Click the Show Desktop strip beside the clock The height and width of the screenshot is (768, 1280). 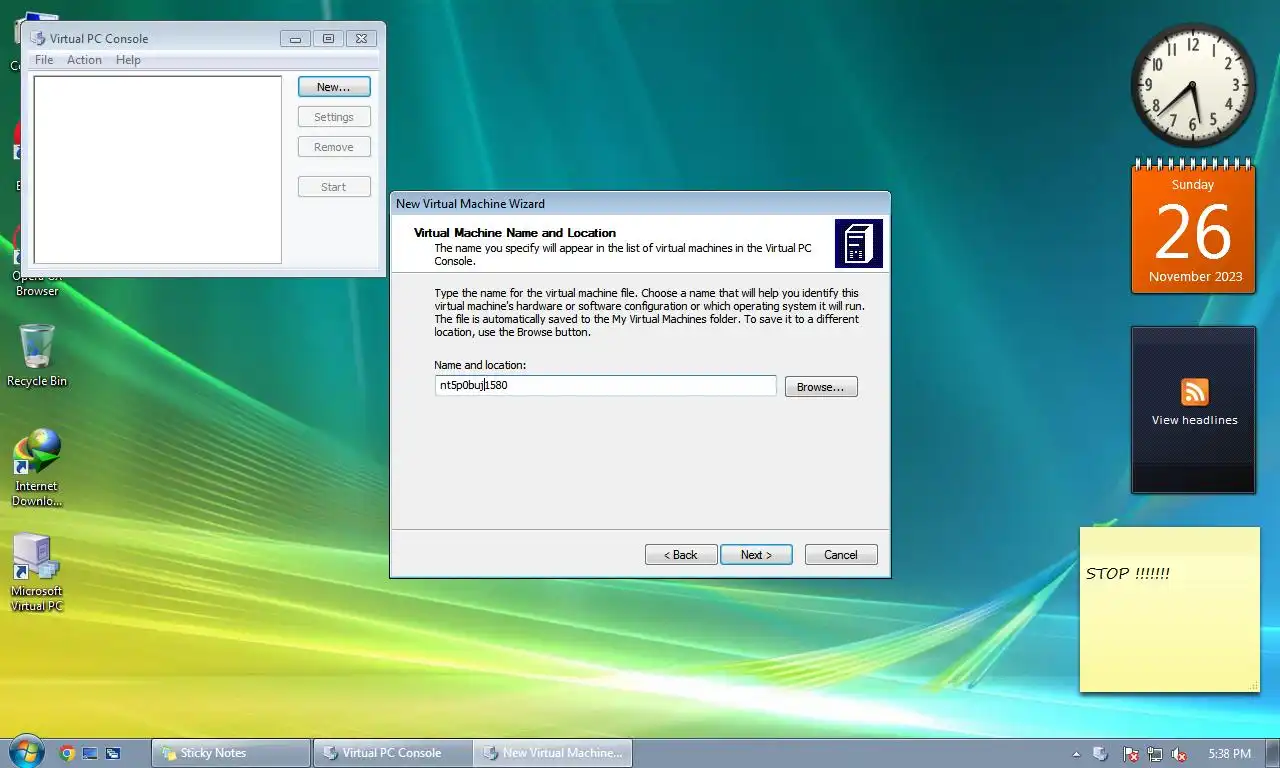1273,754
